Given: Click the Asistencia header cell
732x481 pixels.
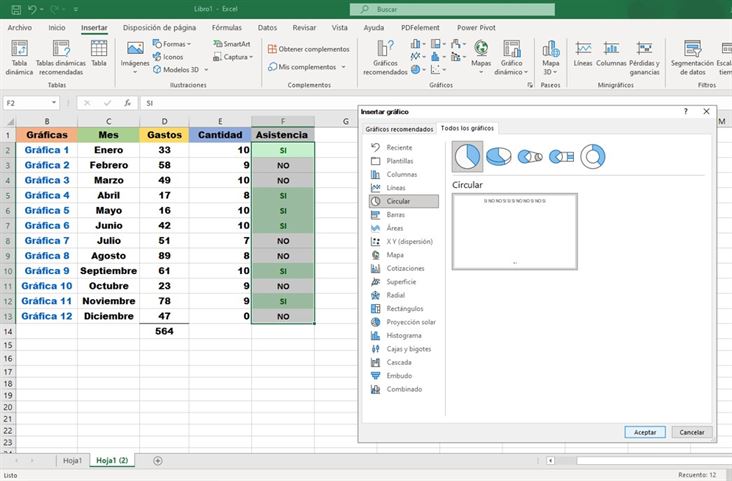Looking at the screenshot, I should point(283,135).
